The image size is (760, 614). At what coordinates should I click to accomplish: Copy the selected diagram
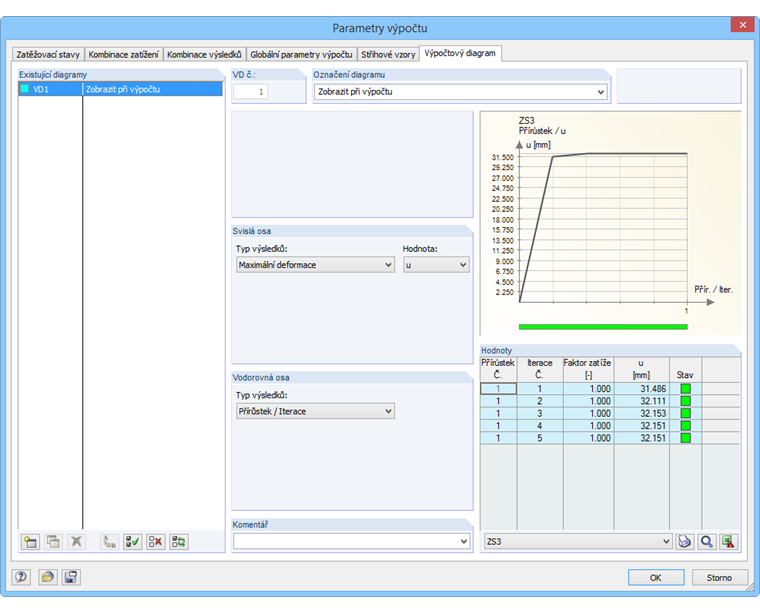(x=53, y=541)
